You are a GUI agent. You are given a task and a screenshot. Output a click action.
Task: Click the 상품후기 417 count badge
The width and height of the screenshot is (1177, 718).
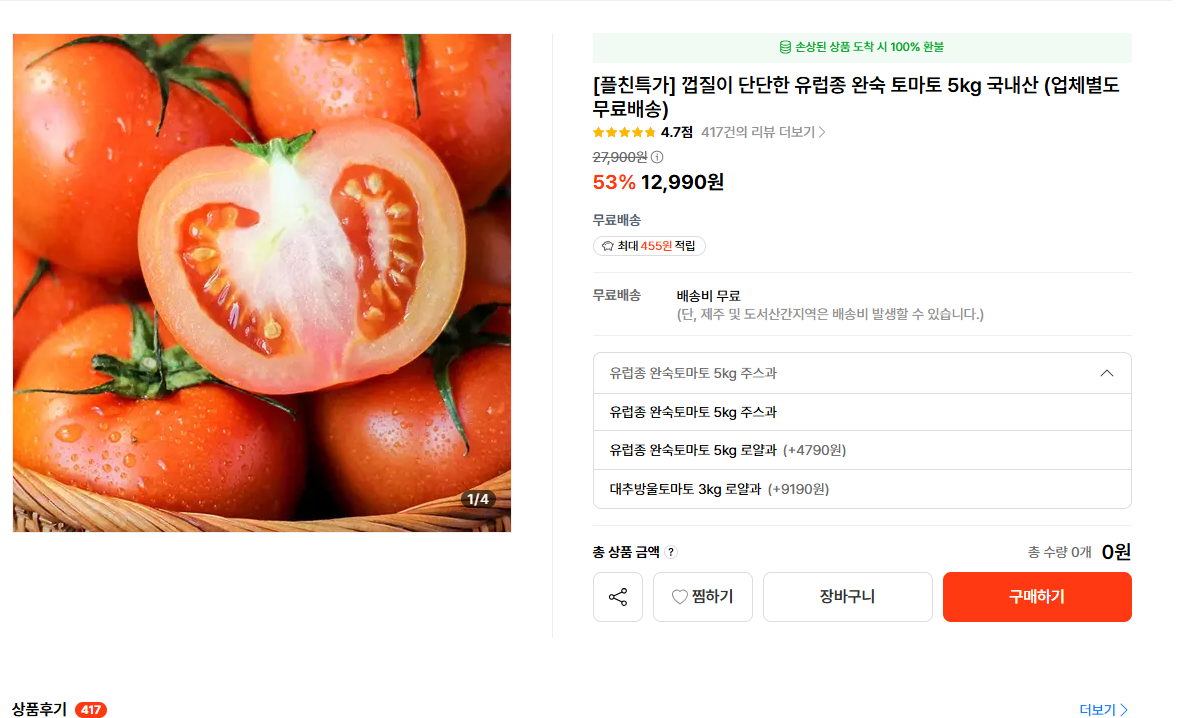[x=91, y=710]
